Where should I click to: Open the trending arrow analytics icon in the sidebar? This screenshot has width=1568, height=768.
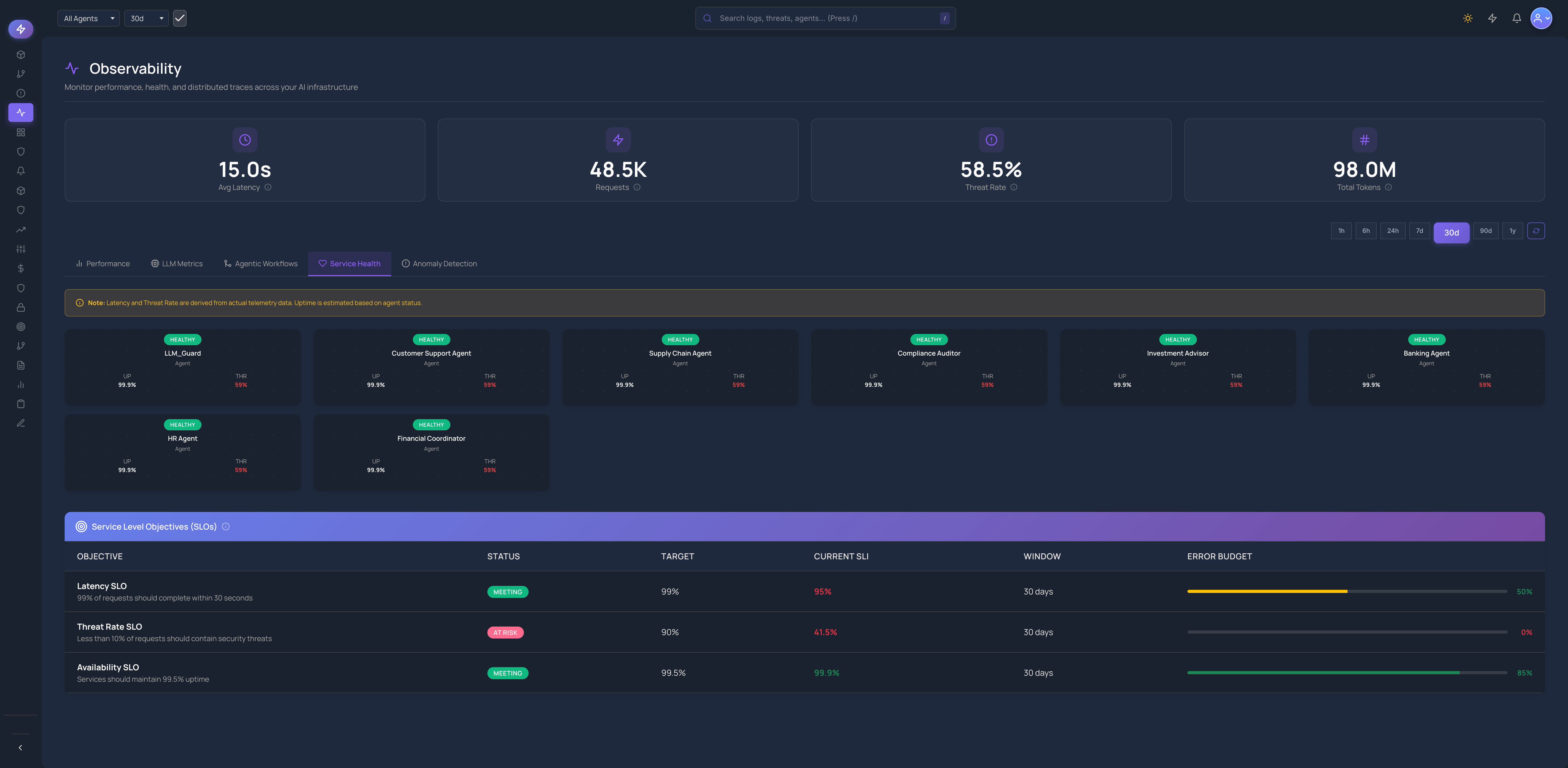(21, 230)
